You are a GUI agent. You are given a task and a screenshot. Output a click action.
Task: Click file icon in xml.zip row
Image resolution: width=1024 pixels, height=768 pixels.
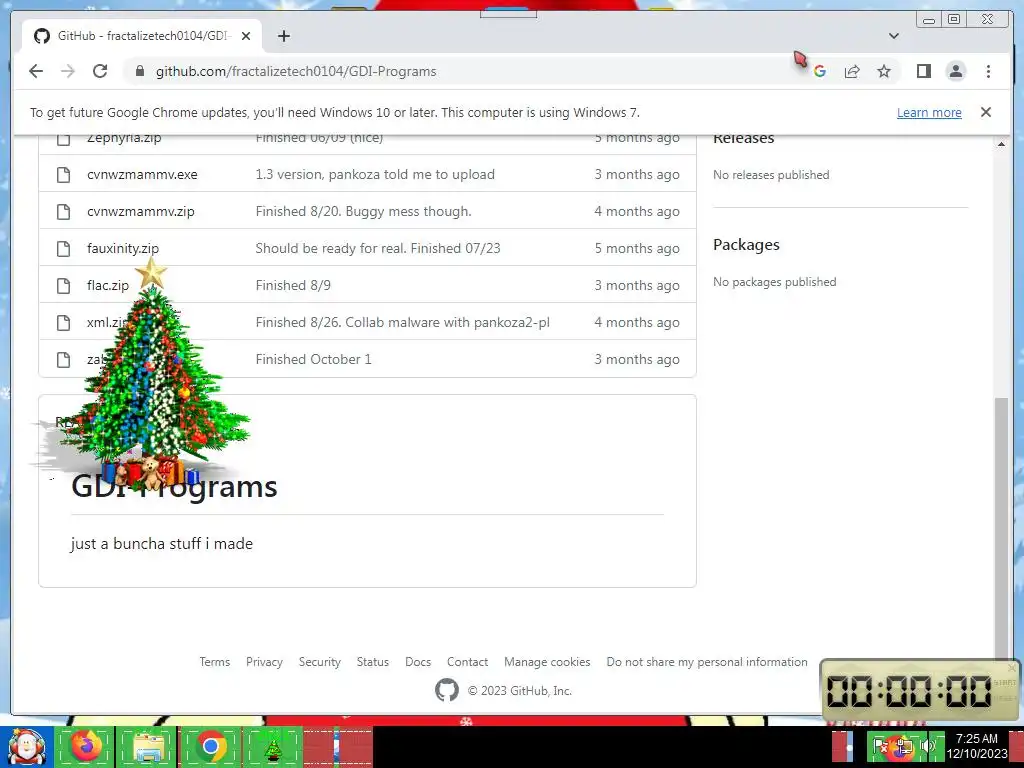pos(63,323)
